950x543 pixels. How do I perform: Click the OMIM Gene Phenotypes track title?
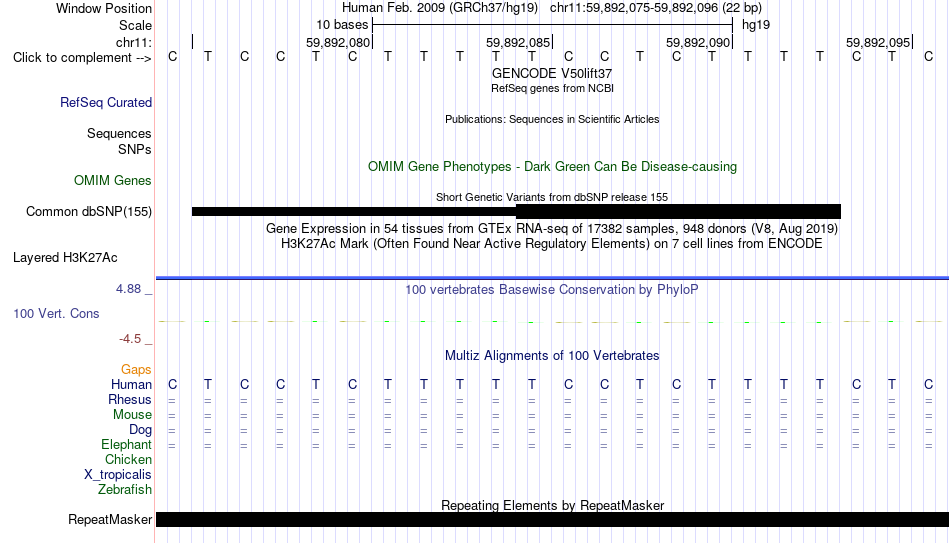553,167
